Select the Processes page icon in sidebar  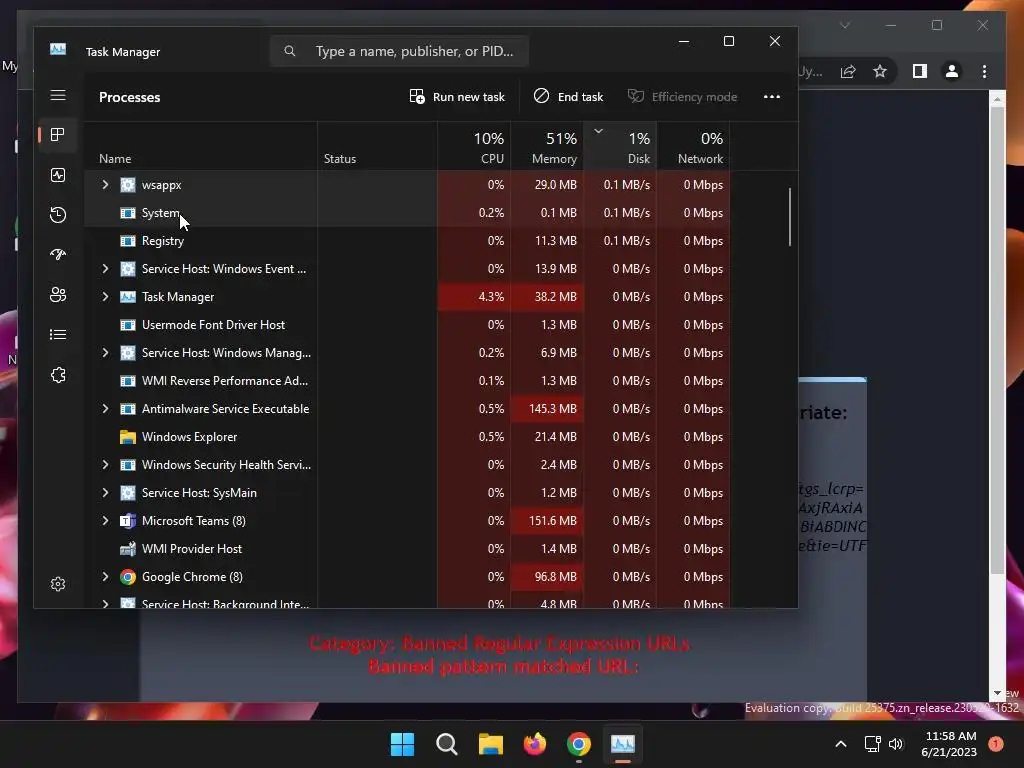(x=58, y=135)
